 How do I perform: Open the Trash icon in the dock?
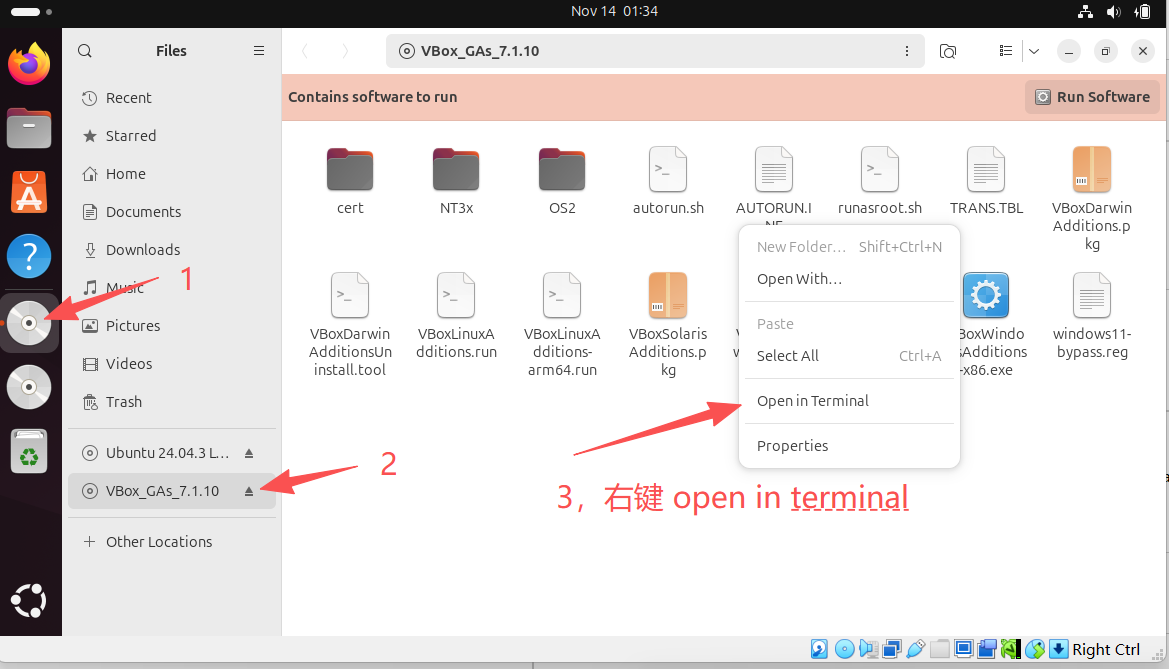(29, 451)
